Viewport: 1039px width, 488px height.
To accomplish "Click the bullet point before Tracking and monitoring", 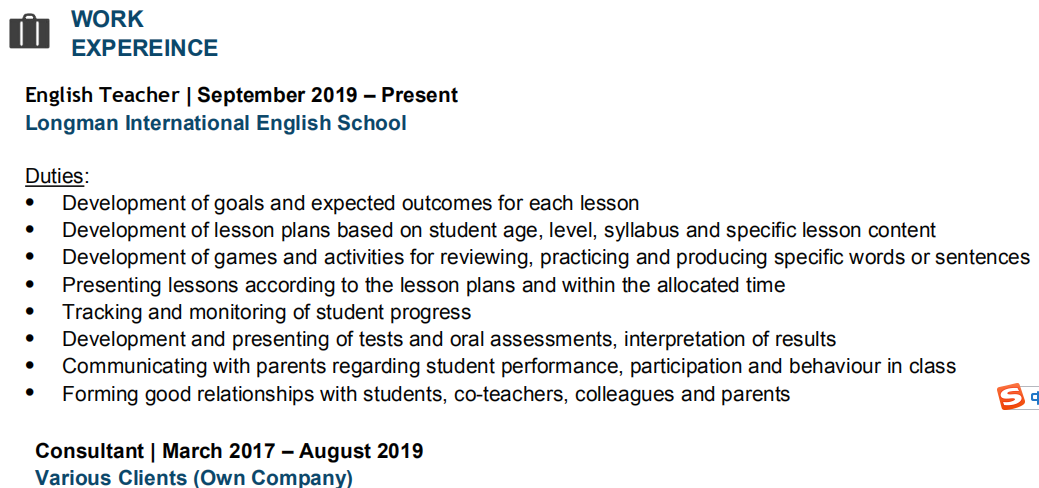I will tap(30, 312).
